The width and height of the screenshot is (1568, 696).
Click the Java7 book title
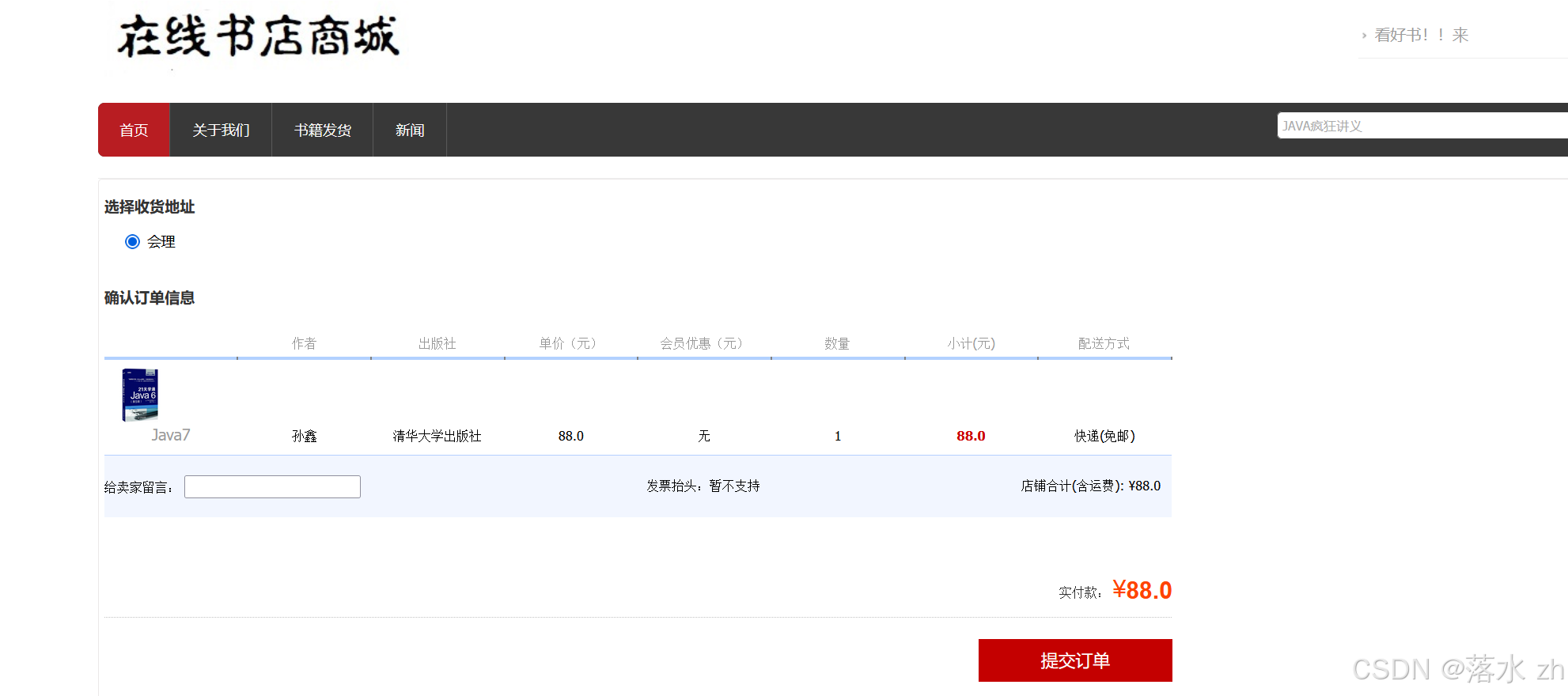pos(171,435)
